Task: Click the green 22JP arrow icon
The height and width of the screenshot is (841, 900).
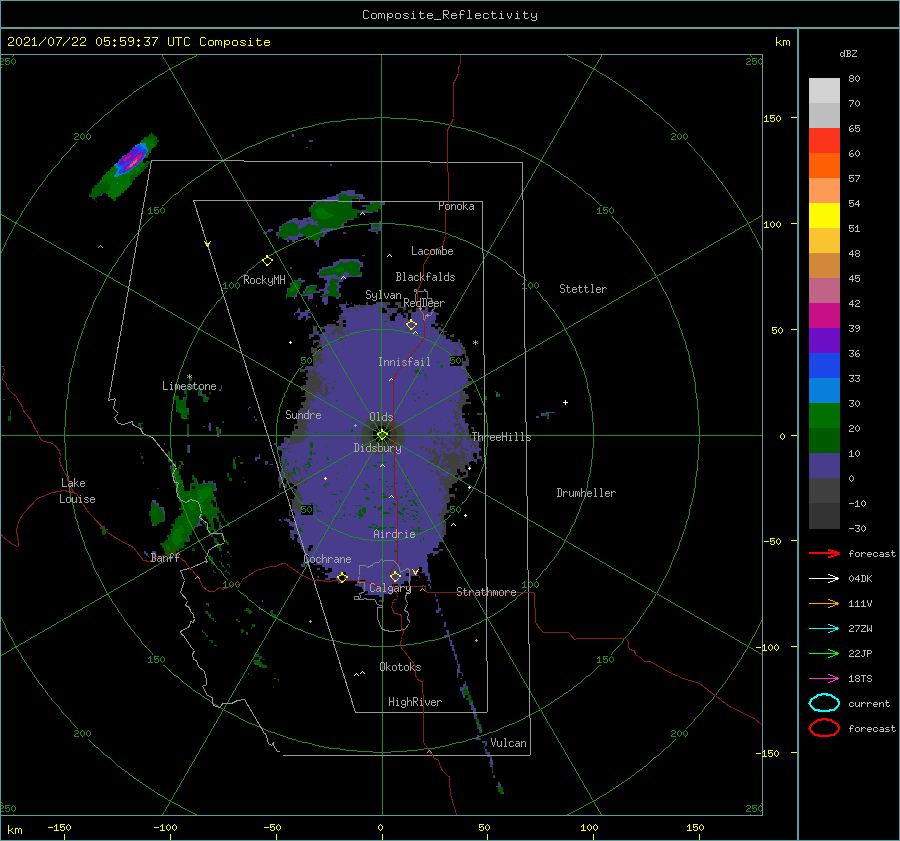Action: point(824,653)
